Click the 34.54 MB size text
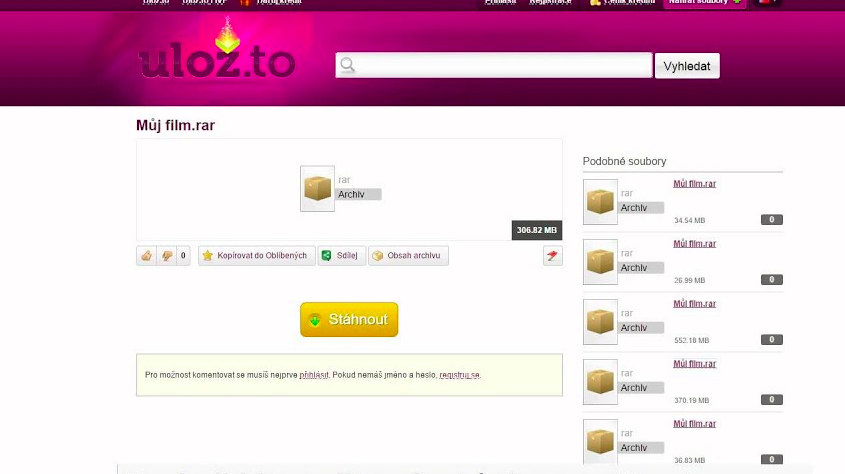 (689, 220)
